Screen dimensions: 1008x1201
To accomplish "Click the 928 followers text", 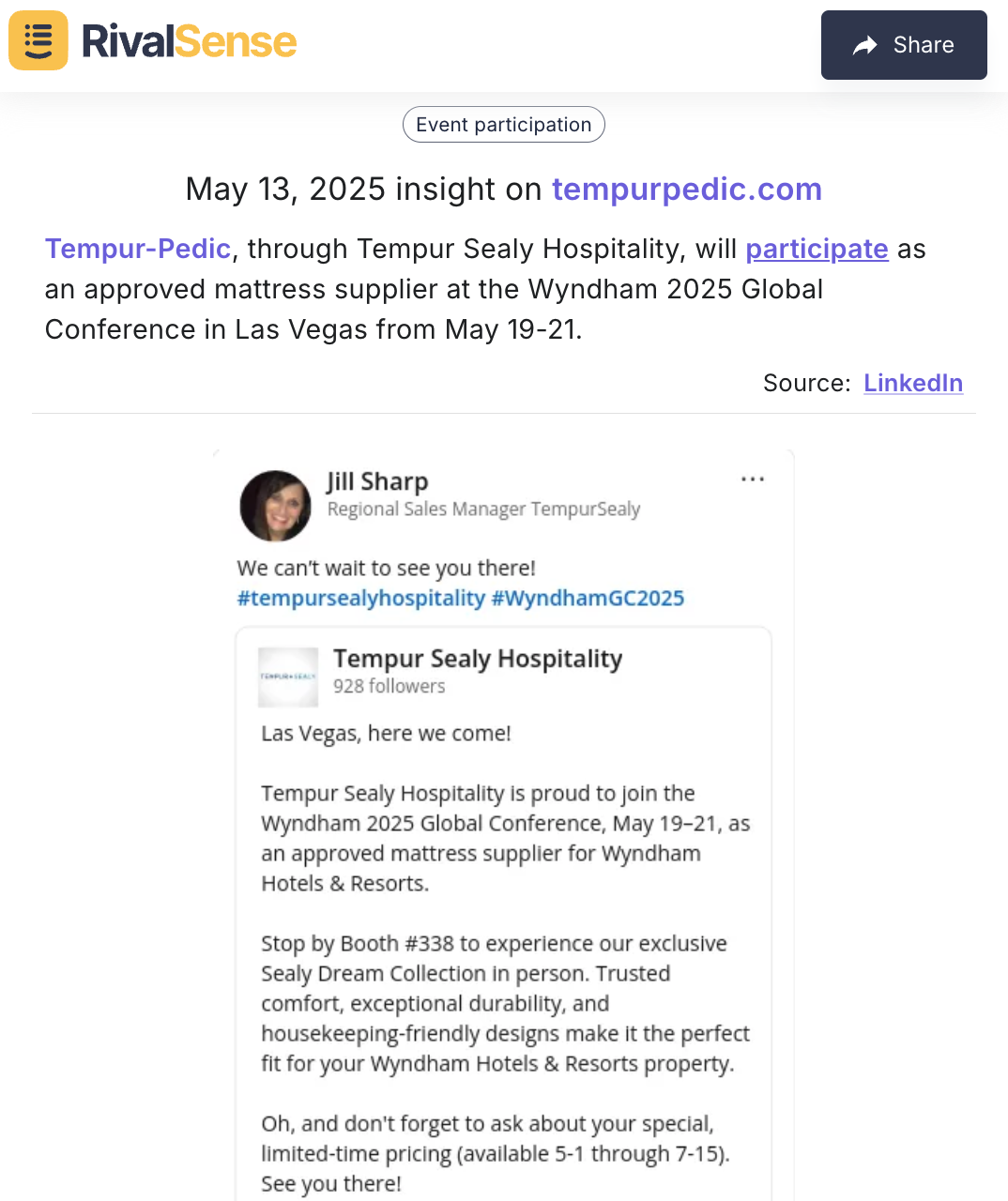I will point(389,686).
